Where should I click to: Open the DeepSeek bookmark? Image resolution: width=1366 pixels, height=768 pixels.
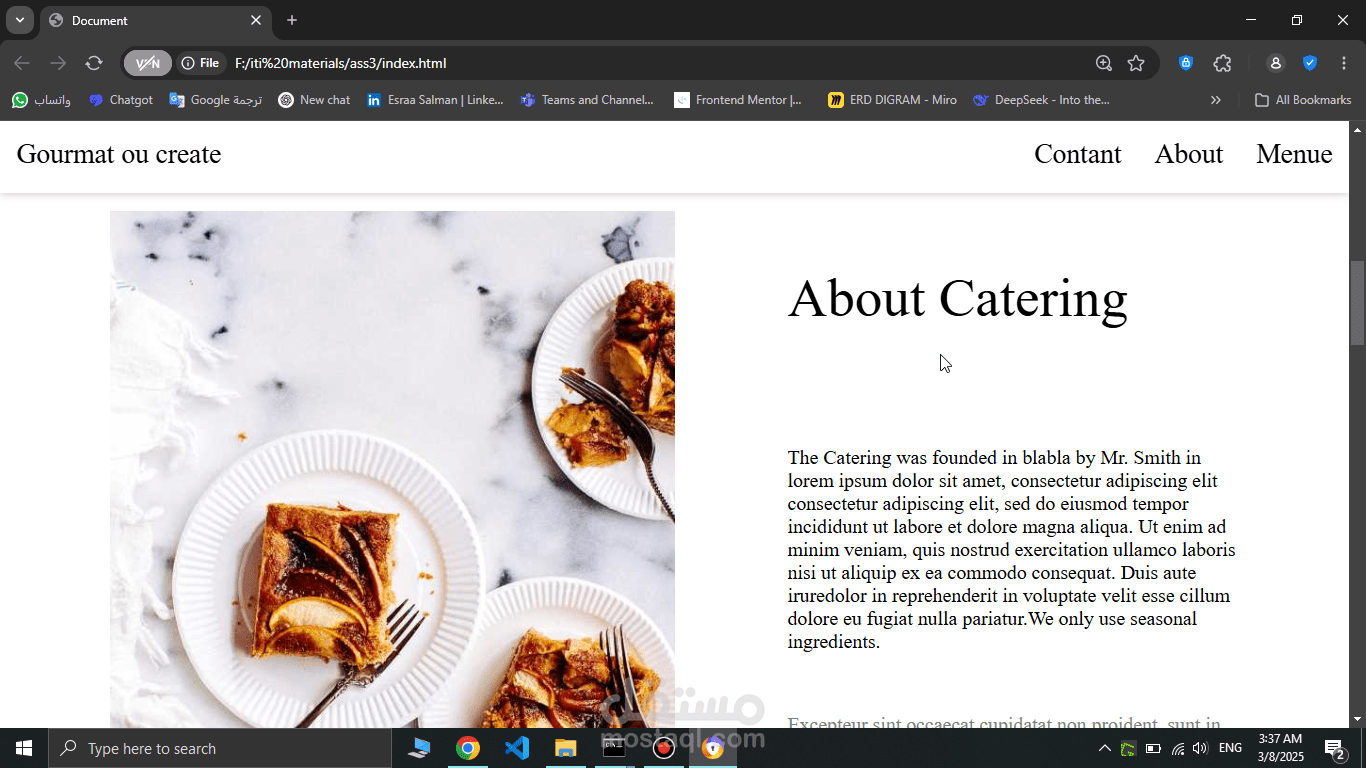coord(1041,100)
